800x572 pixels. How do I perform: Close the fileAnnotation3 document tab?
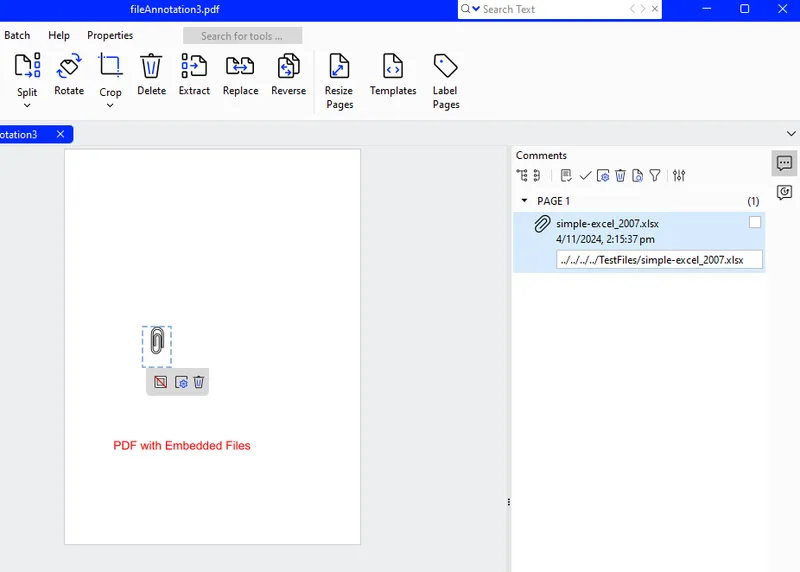[60, 134]
